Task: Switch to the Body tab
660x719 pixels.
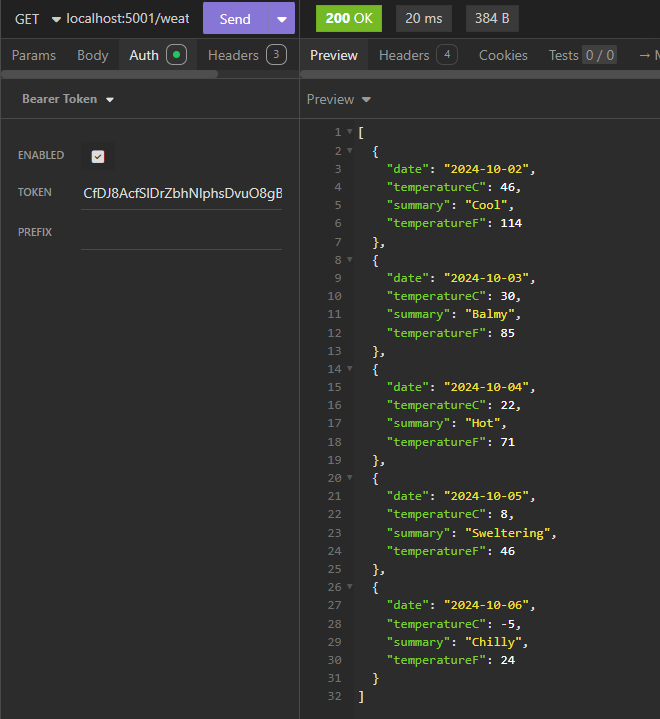Action: [93, 55]
